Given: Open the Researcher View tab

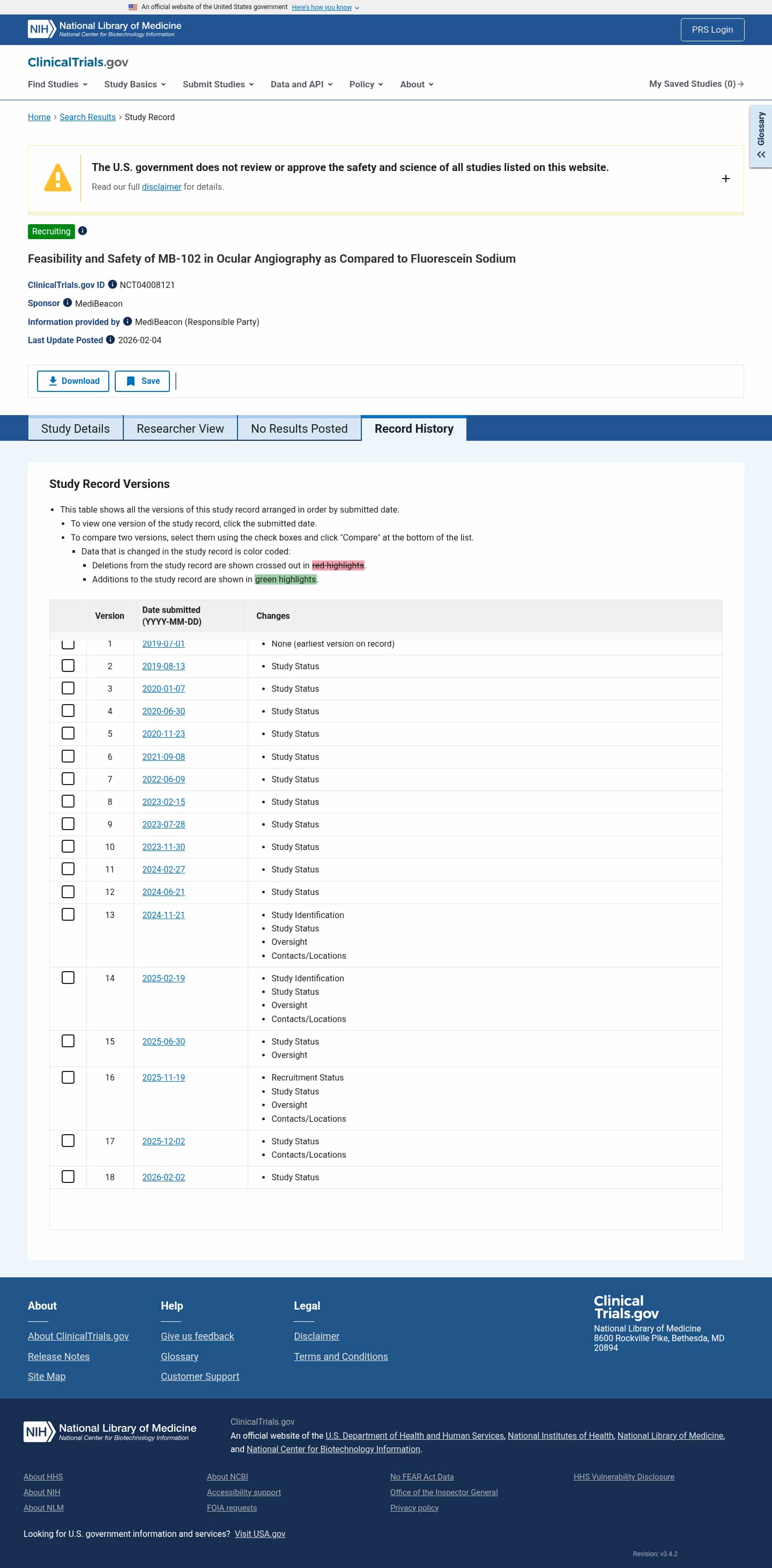Looking at the screenshot, I should point(180,428).
